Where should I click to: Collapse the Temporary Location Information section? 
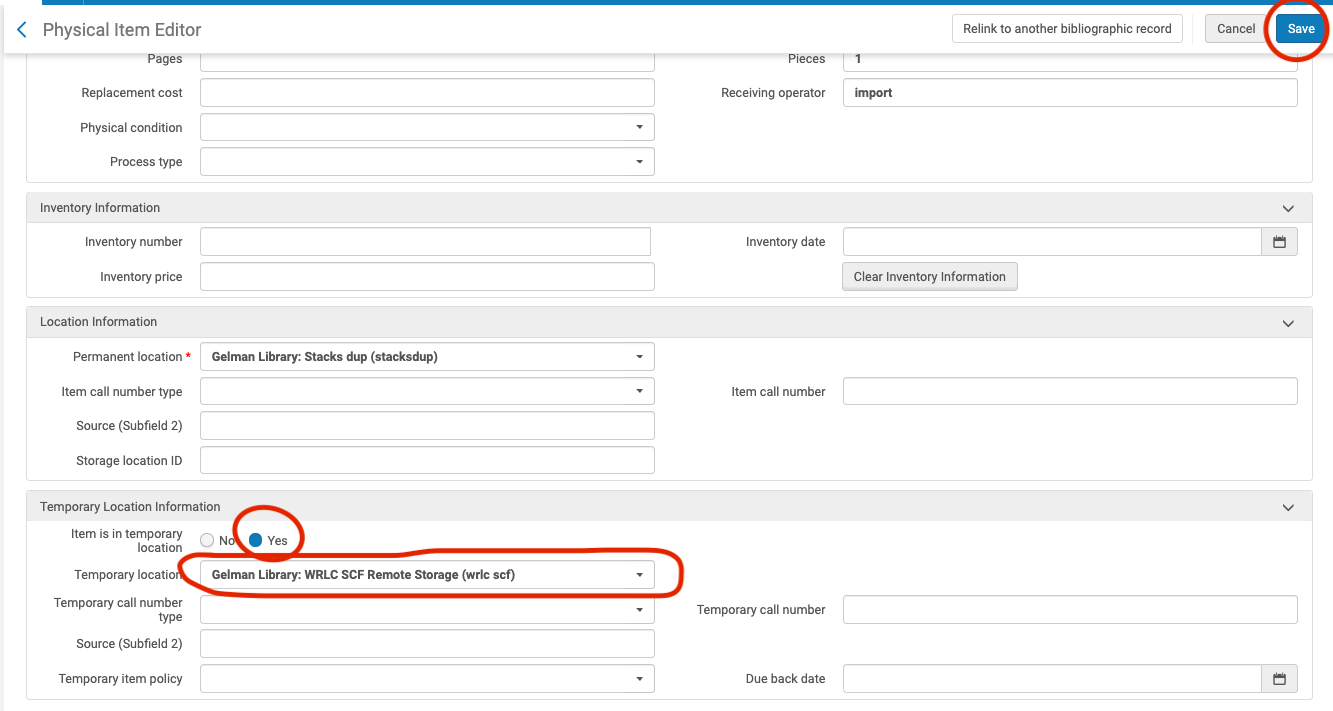[1288, 507]
